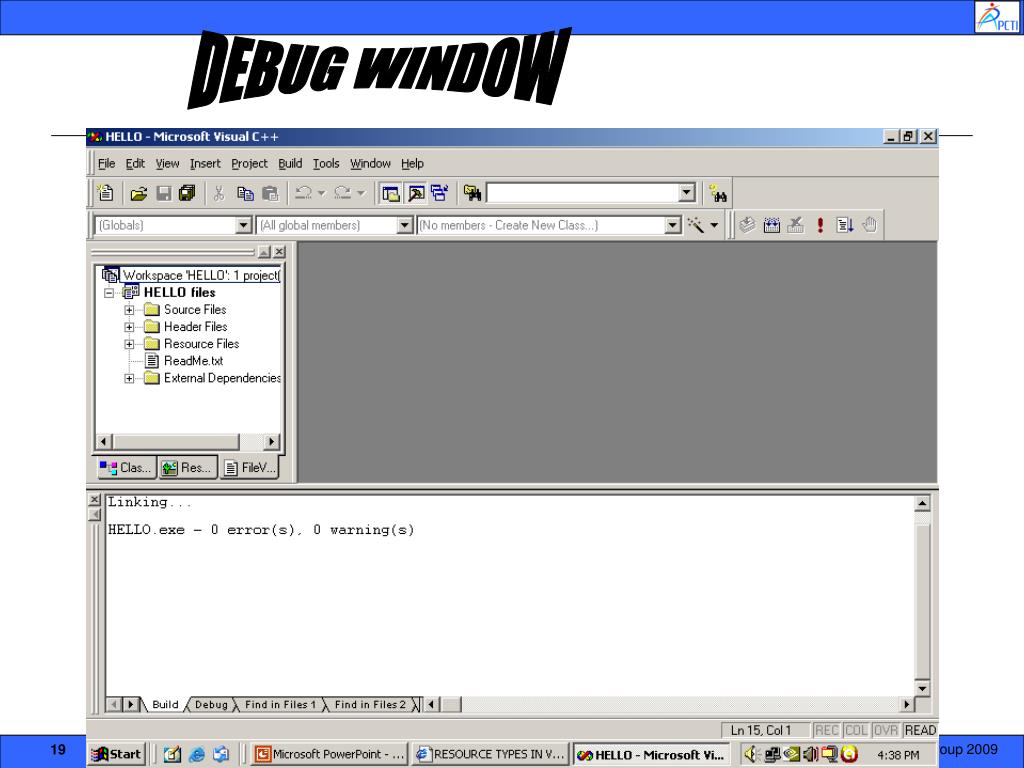Screen dimensions: 1024x768
Task: Open the File menu
Action: tap(106, 163)
